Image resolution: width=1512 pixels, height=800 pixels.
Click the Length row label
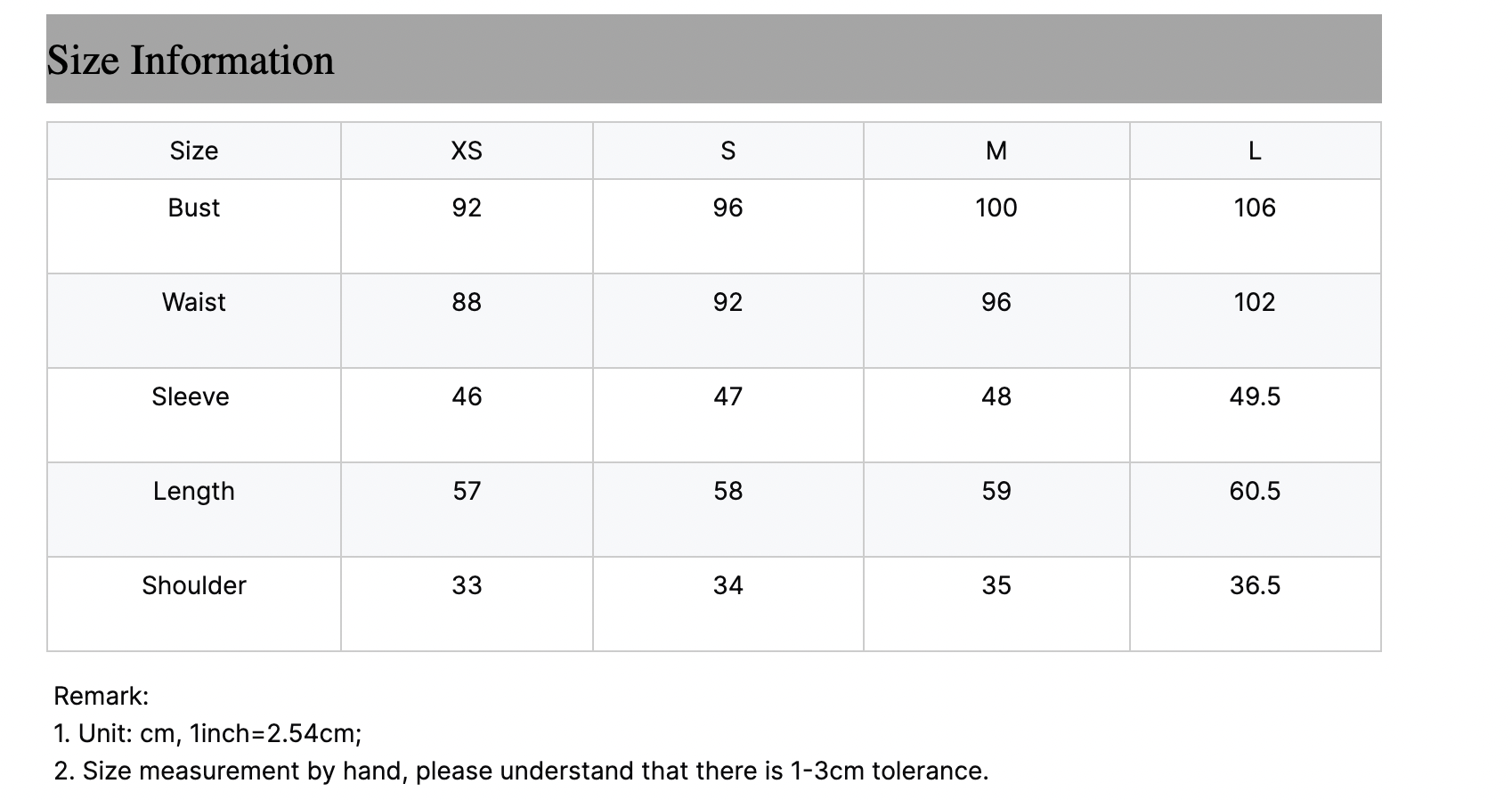pos(193,491)
